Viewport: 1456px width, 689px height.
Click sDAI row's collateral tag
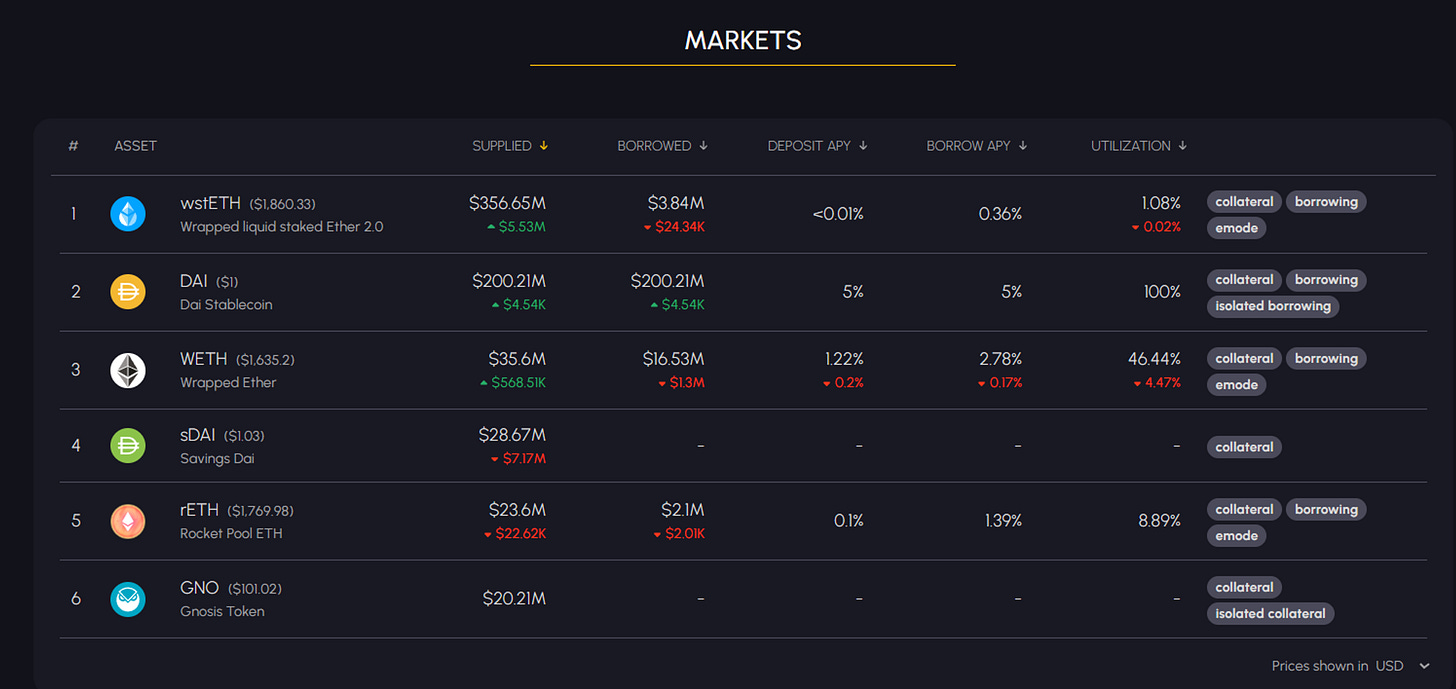point(1244,447)
